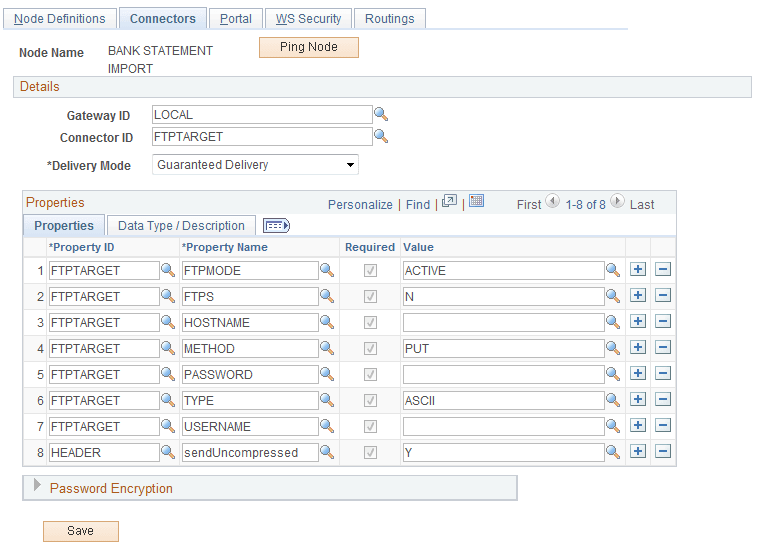Click Property ID field containing HEADER
This screenshot has width=758, height=547.
click(104, 453)
